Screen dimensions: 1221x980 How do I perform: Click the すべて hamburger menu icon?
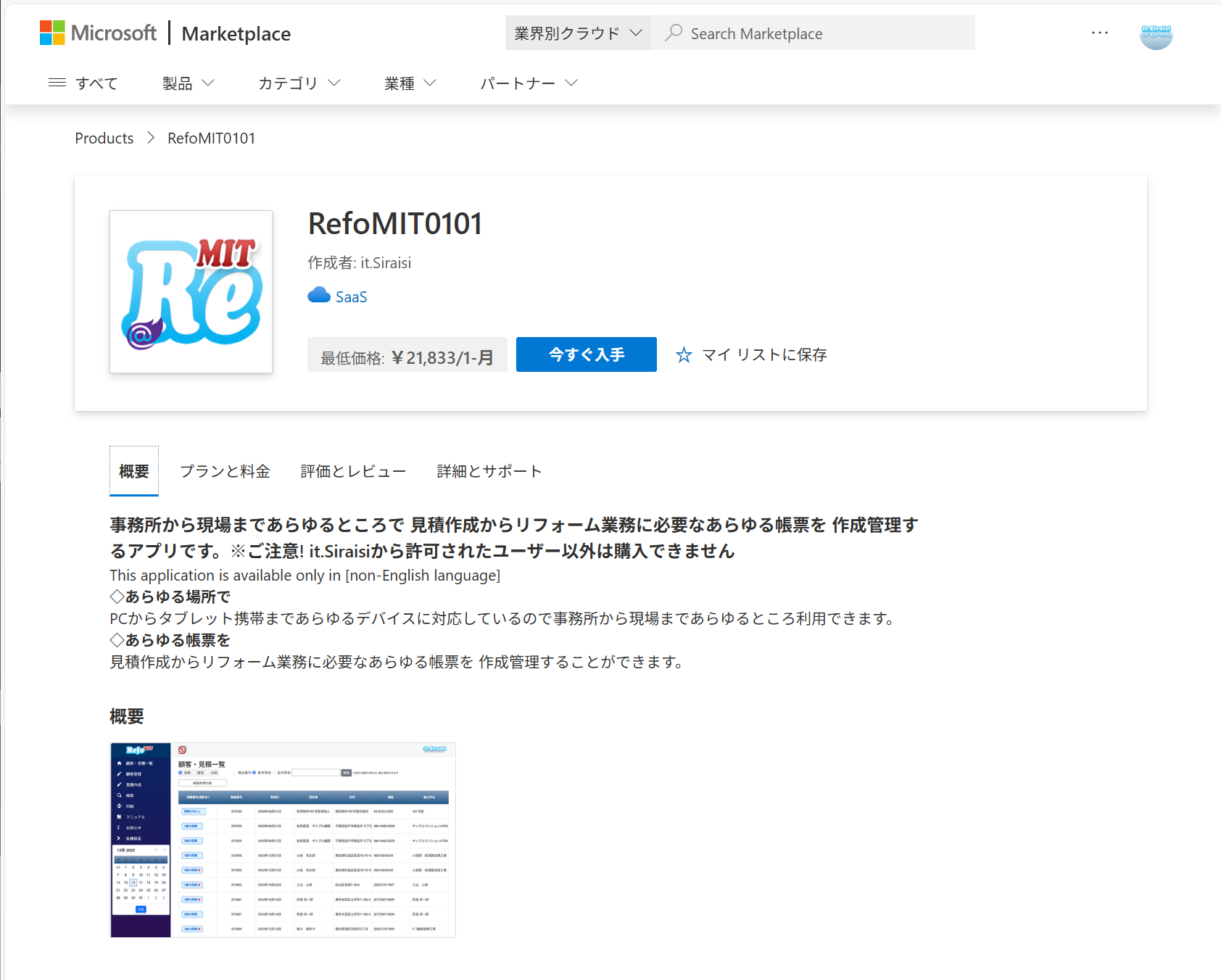(57, 83)
